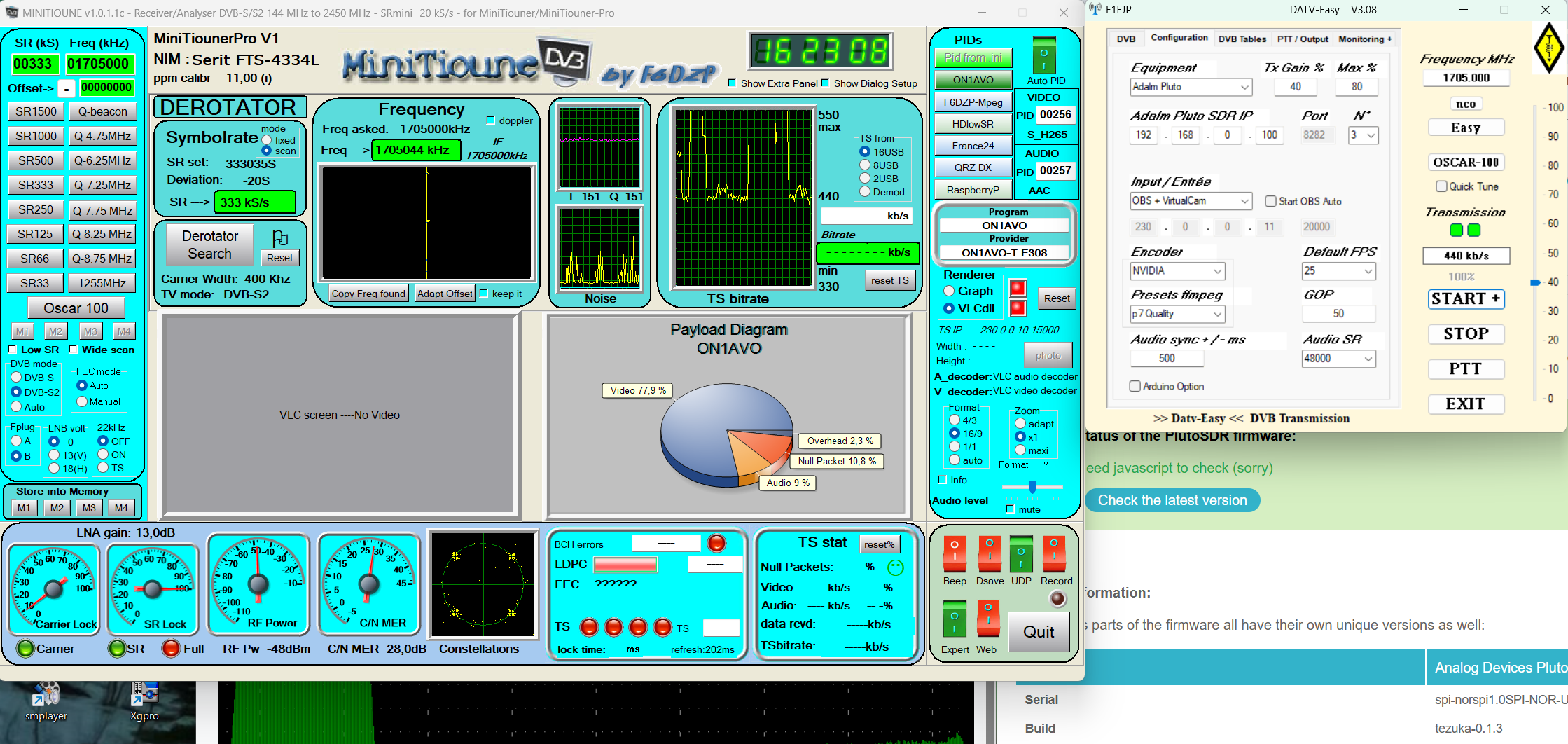The image size is (1568, 744).
Task: Toggle the Auto PID rocker switch
Action: [1043, 55]
